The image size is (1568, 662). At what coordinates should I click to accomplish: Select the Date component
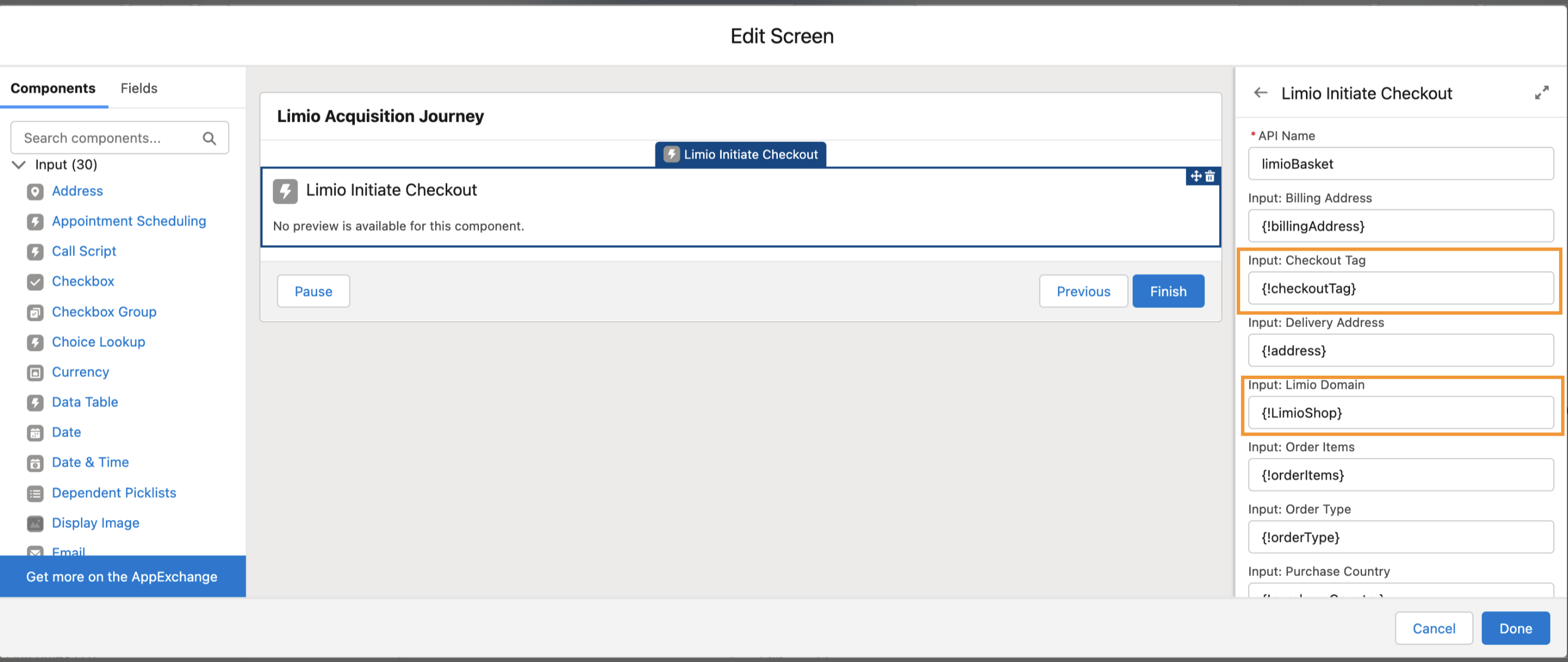coord(66,433)
